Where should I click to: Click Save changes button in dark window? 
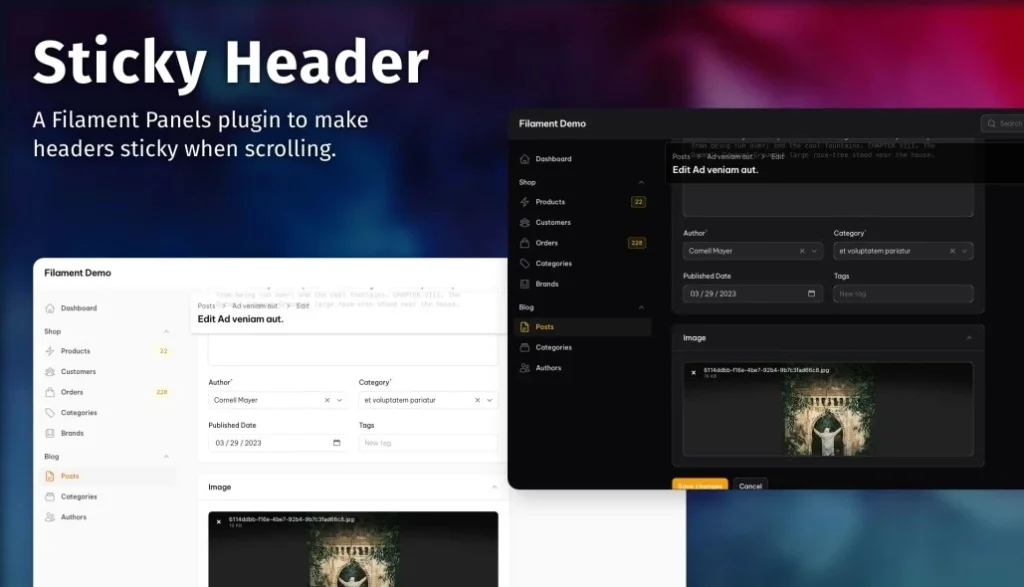700,485
